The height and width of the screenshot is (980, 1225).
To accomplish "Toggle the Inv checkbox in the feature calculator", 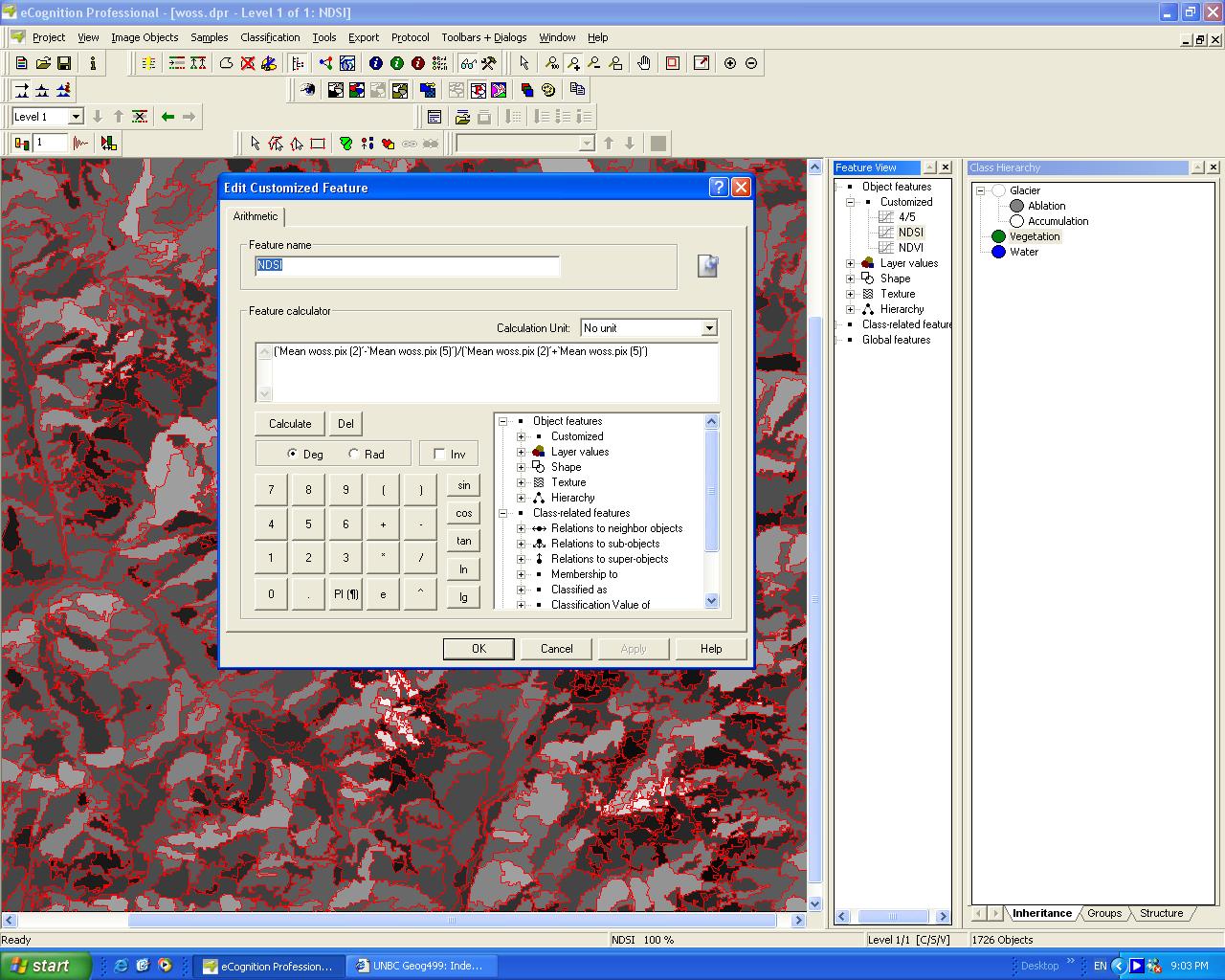I will pos(438,453).
